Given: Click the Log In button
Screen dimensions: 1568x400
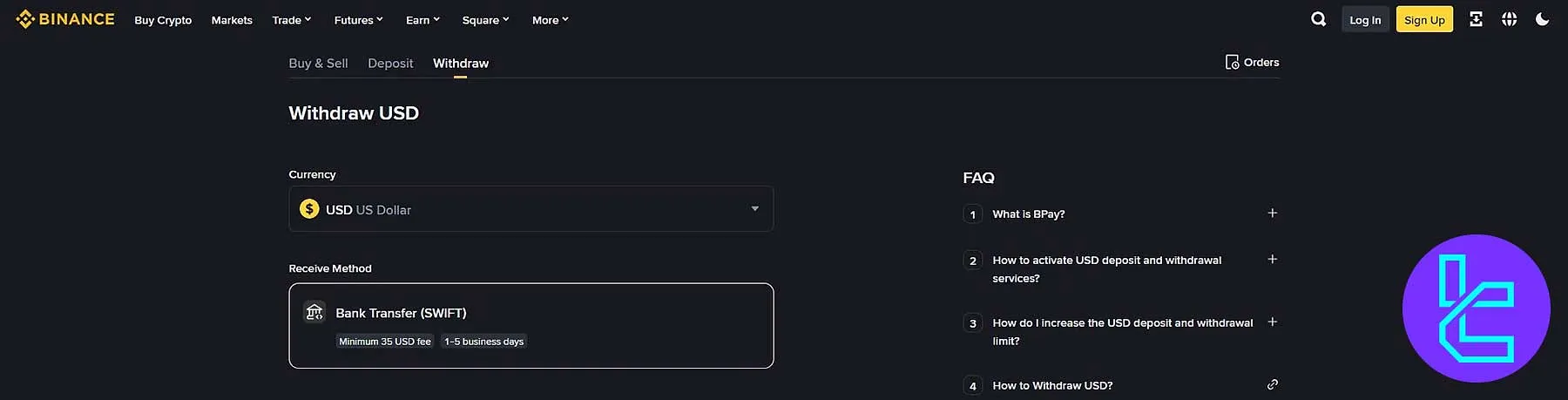Looking at the screenshot, I should 1365,19.
